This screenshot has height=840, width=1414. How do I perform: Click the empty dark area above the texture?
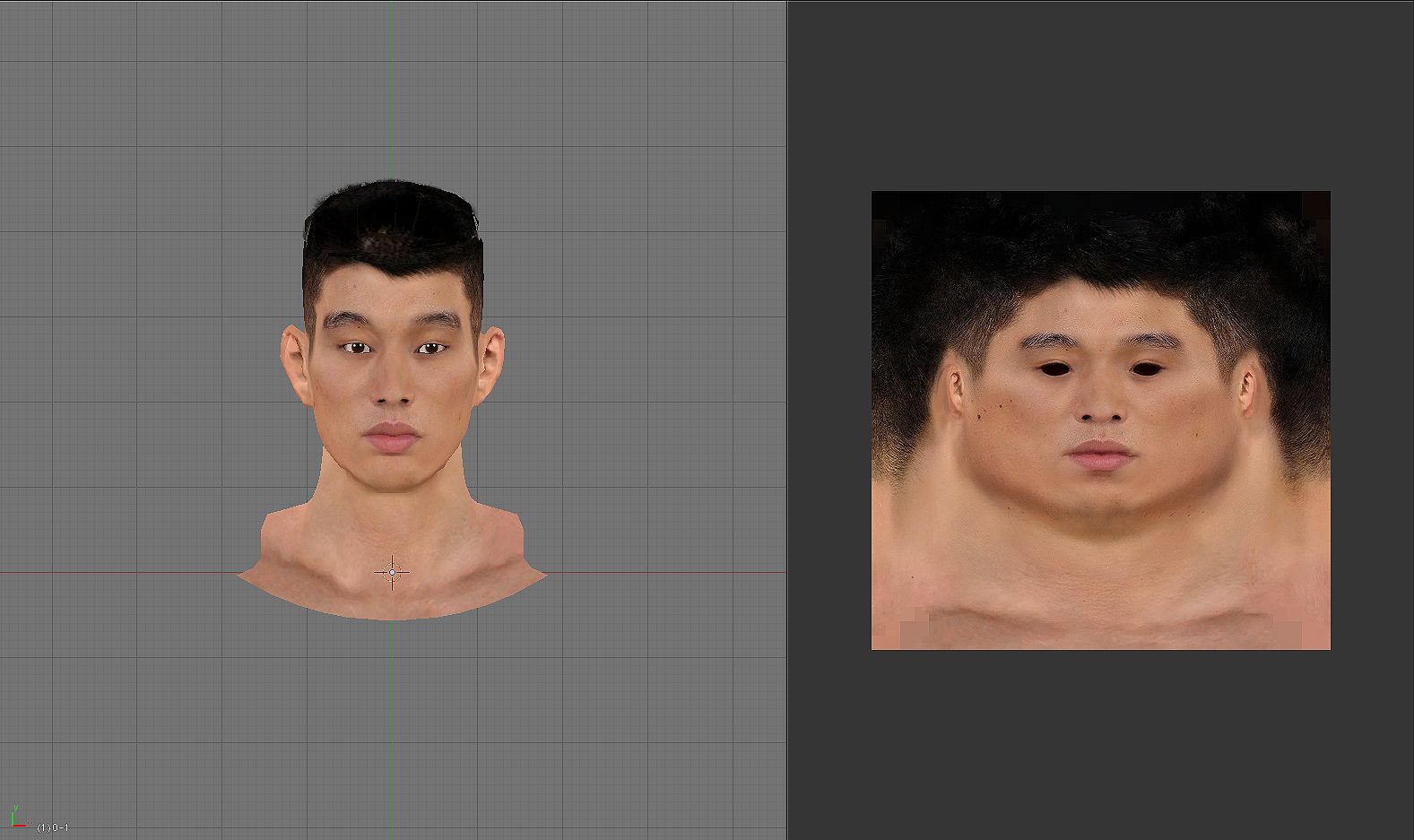click(1101, 99)
